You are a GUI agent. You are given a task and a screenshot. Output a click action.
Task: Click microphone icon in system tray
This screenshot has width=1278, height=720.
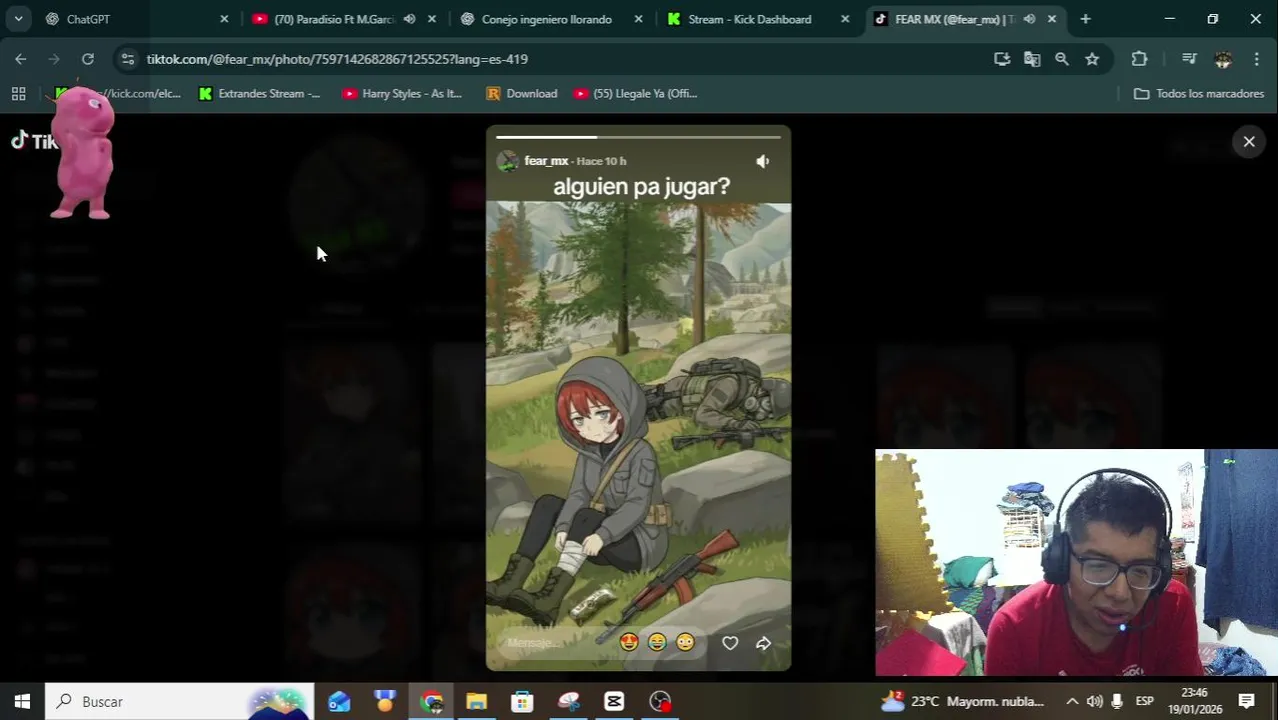1117,701
